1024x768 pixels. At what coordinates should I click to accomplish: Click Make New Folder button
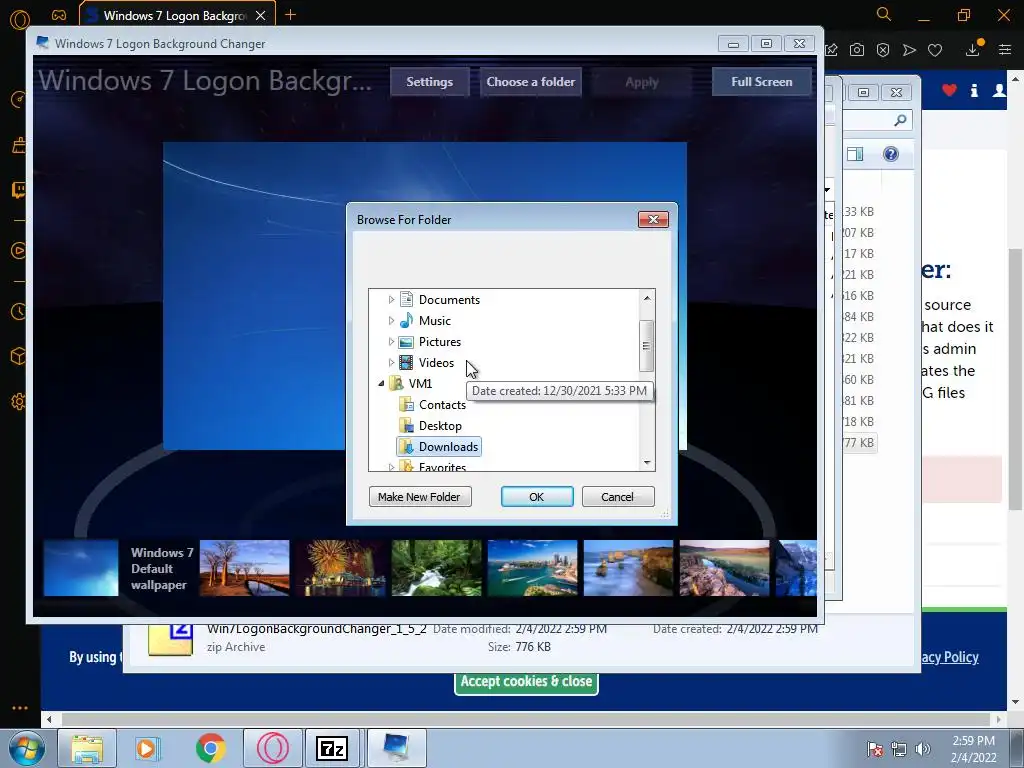(x=420, y=496)
